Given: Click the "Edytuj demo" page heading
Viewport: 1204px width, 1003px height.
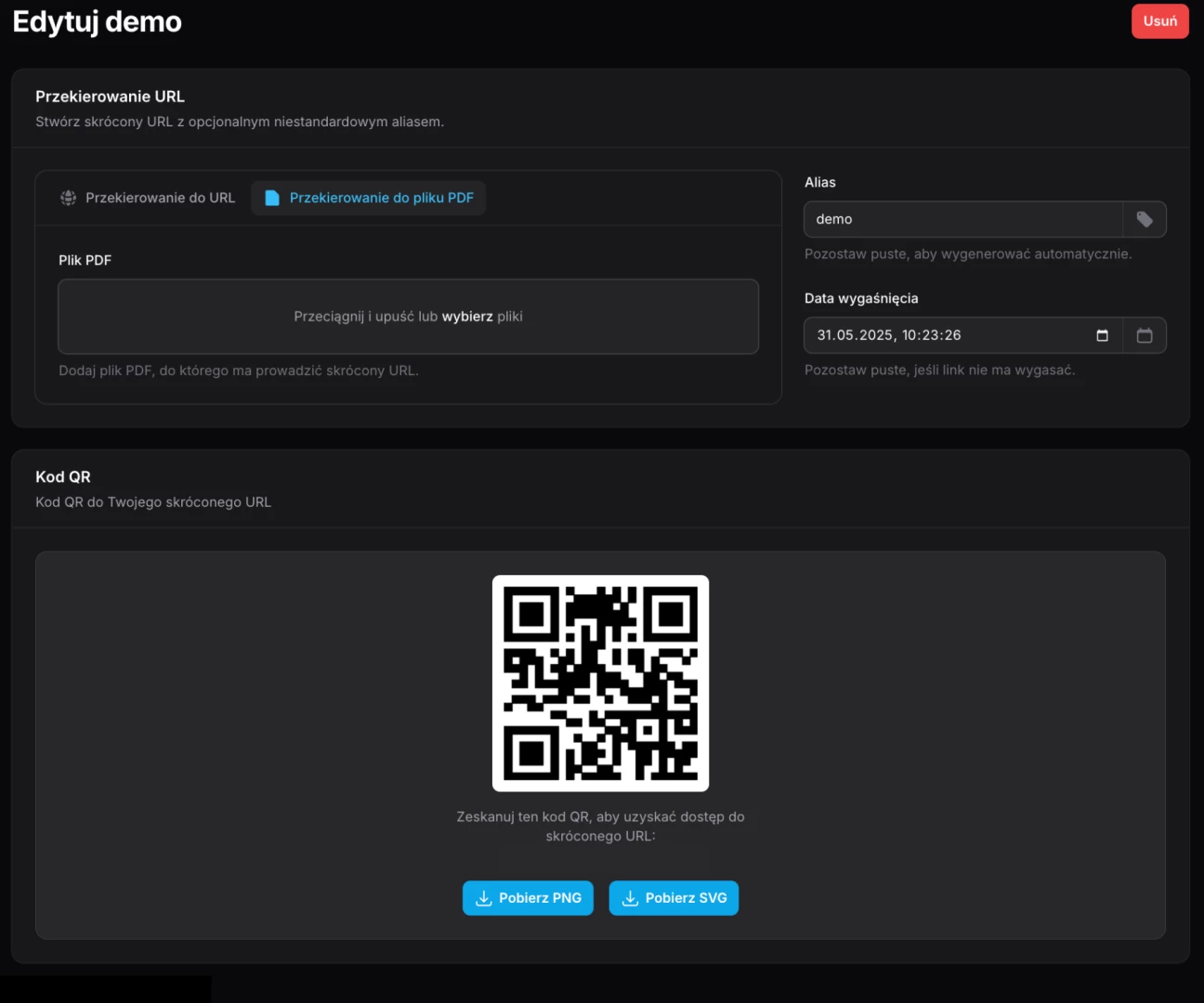Looking at the screenshot, I should pos(97,21).
